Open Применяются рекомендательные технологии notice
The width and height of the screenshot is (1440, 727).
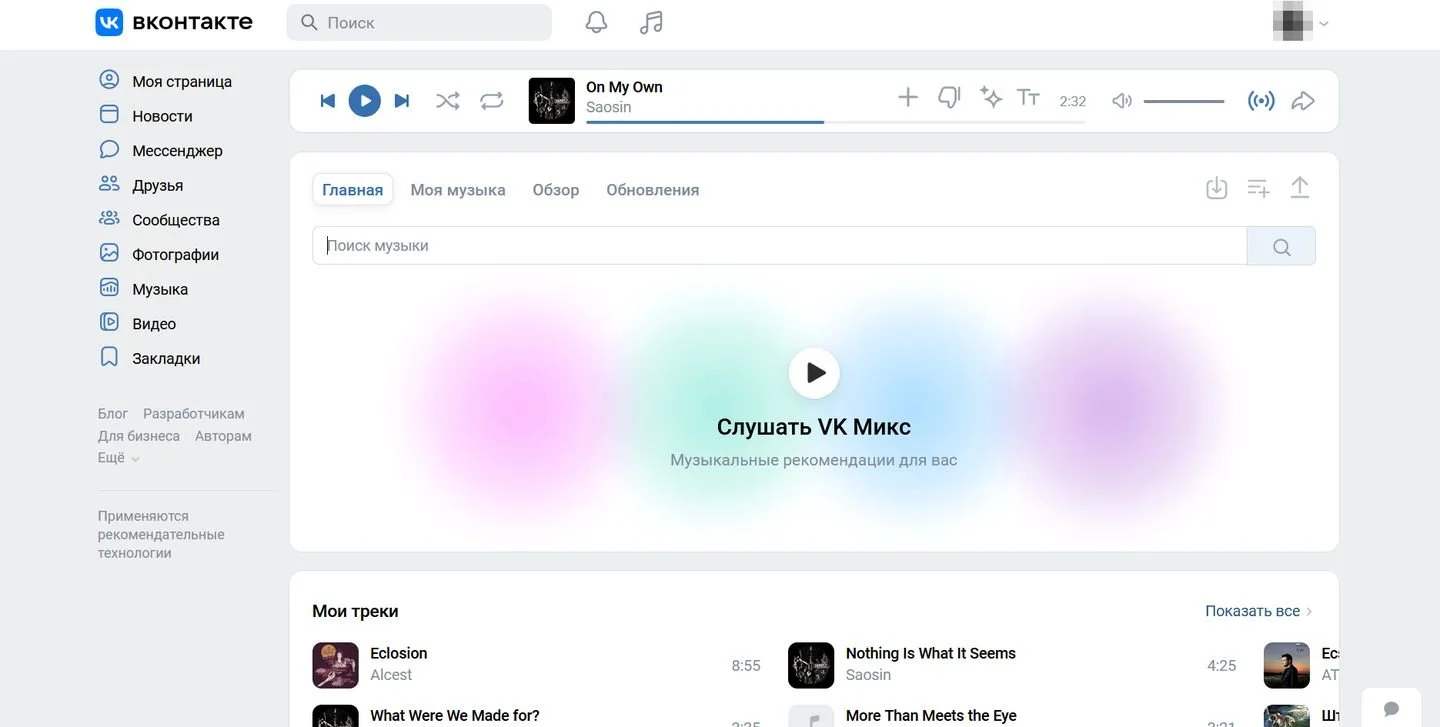tap(161, 534)
